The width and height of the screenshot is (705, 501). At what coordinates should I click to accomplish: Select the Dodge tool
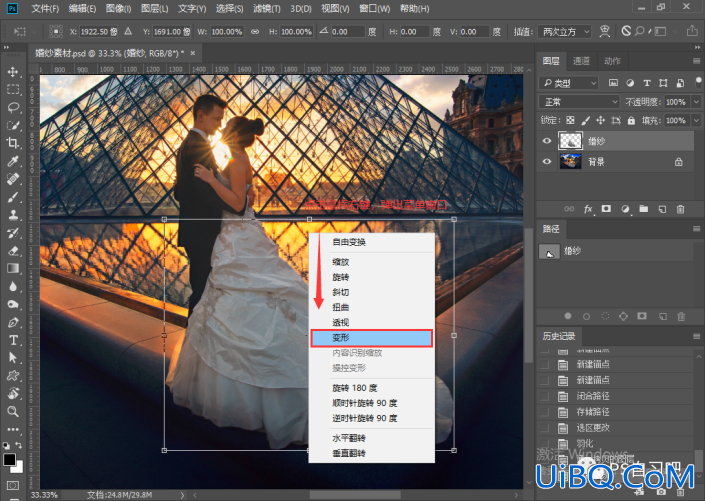[x=13, y=304]
